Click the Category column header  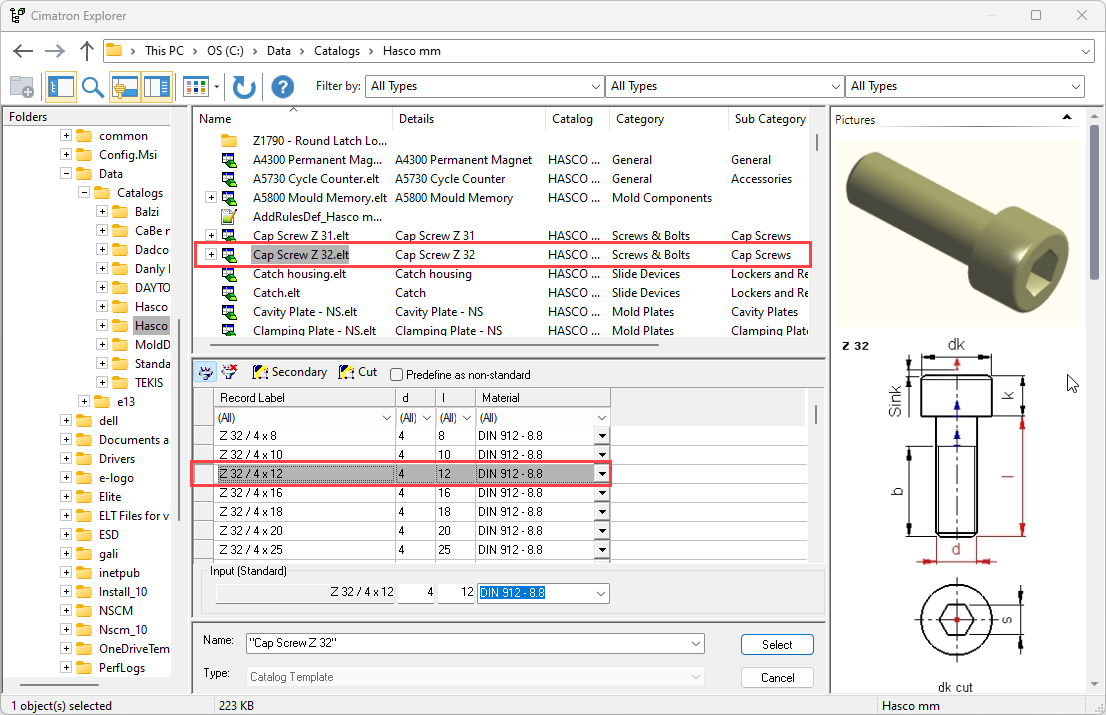pos(639,119)
